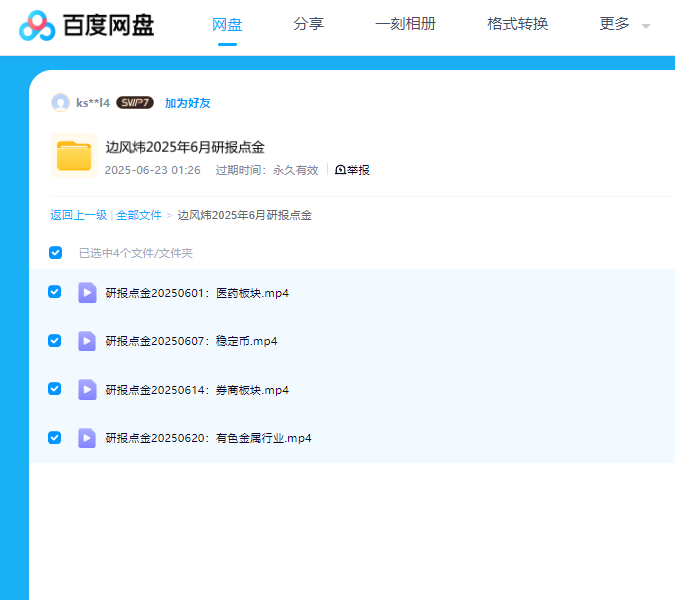The height and width of the screenshot is (600, 675).
Task: Click the Baidu Netdisk logo icon
Action: (x=38, y=26)
